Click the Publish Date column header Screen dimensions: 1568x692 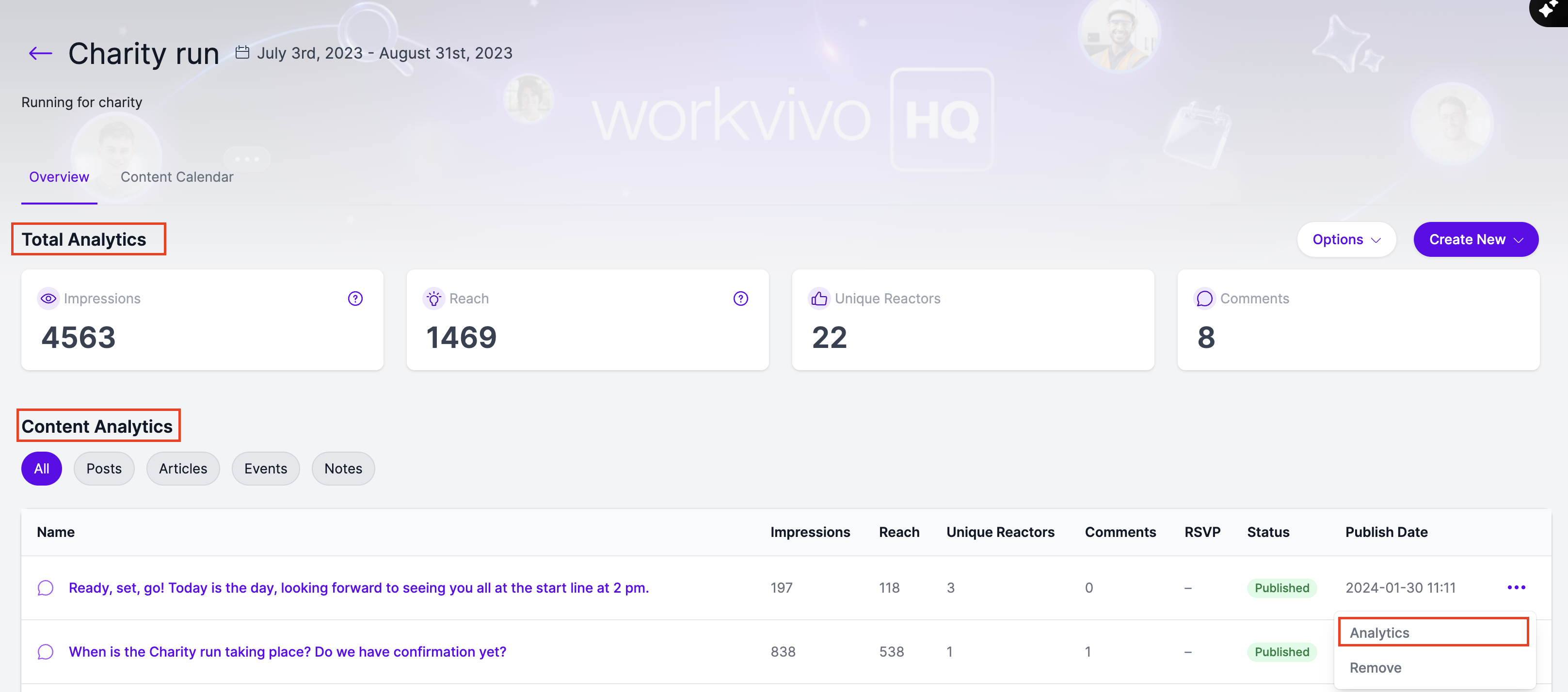[1386, 532]
